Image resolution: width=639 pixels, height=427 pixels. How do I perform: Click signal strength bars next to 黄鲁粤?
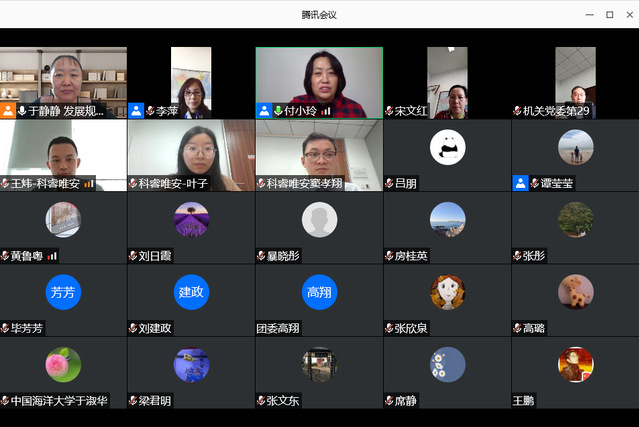click(52, 256)
